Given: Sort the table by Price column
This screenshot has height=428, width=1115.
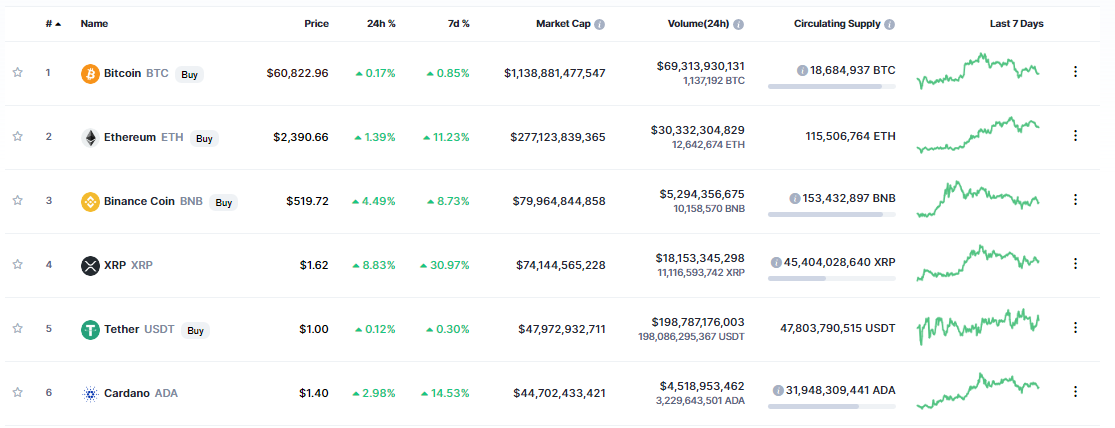Looking at the screenshot, I should 316,24.
